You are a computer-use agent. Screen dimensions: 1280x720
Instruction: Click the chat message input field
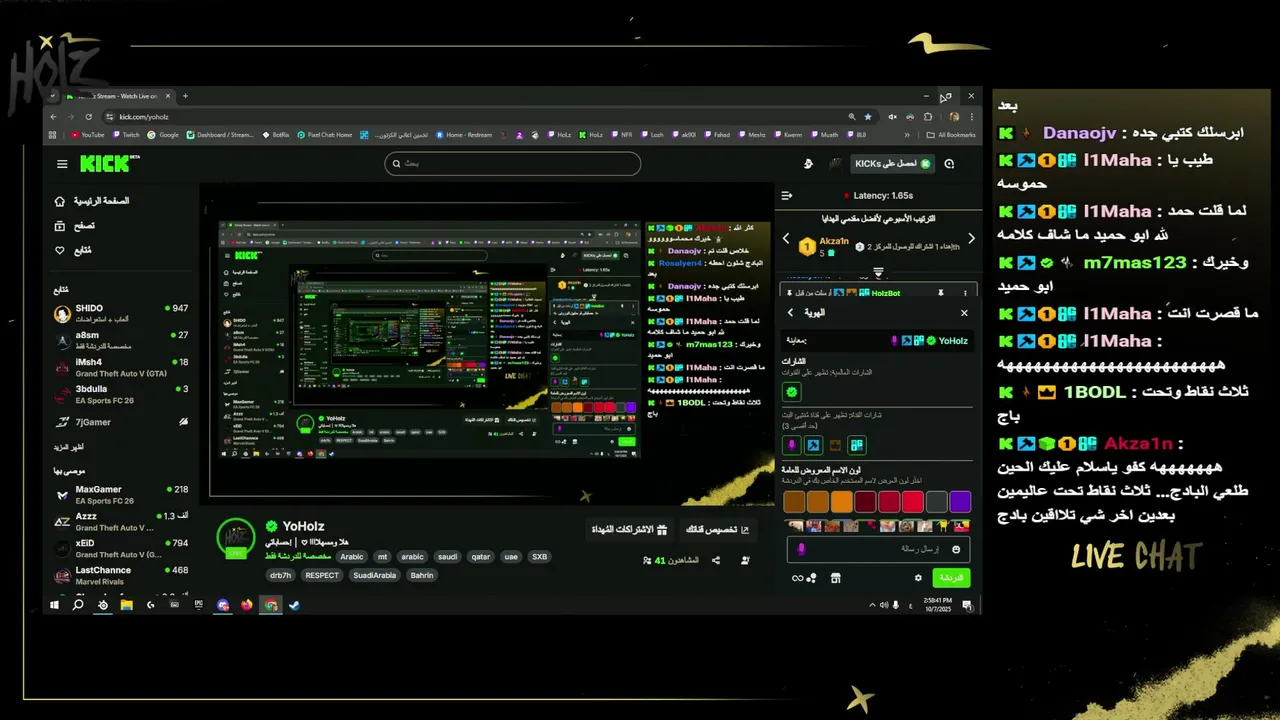click(876, 549)
